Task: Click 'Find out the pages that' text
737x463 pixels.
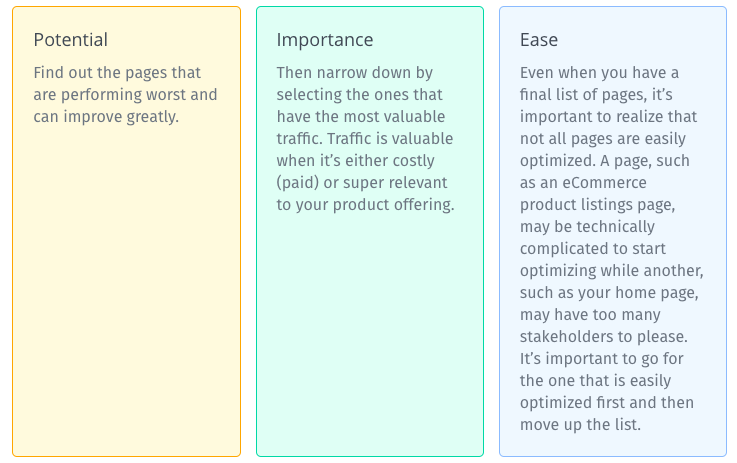Action: [x=117, y=73]
